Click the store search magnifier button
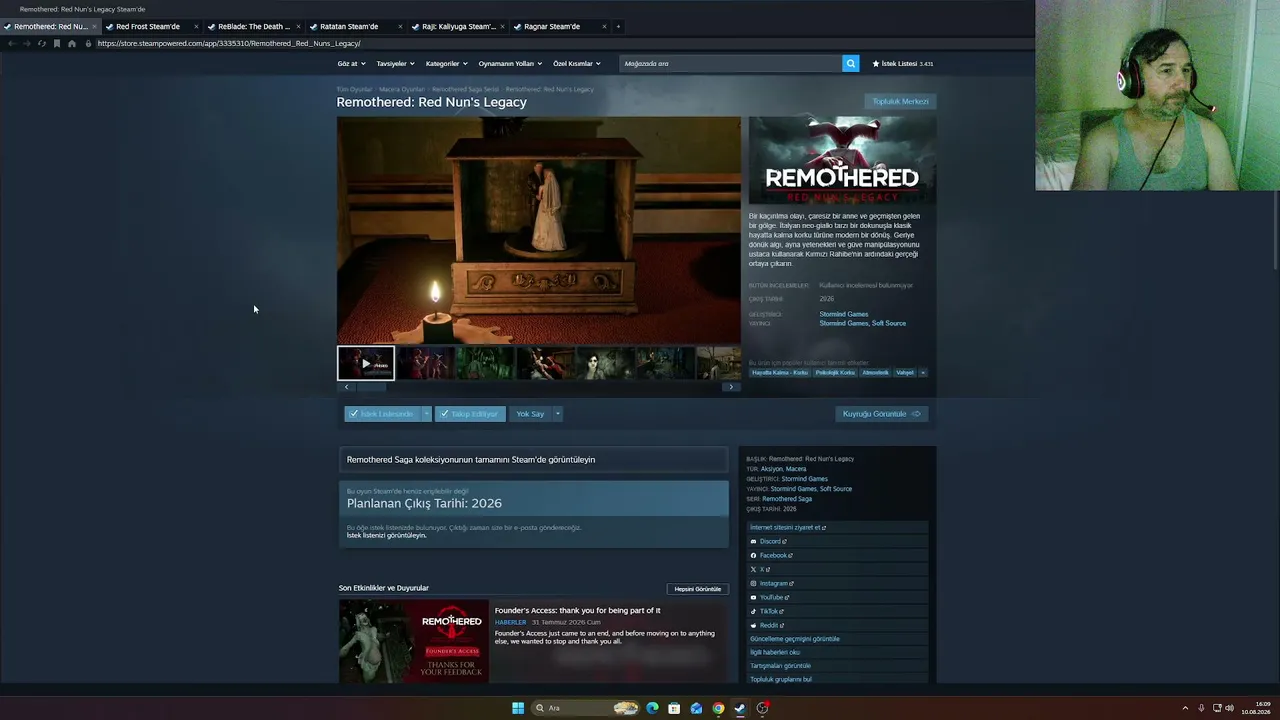Image resolution: width=1280 pixels, height=720 pixels. [x=851, y=63]
